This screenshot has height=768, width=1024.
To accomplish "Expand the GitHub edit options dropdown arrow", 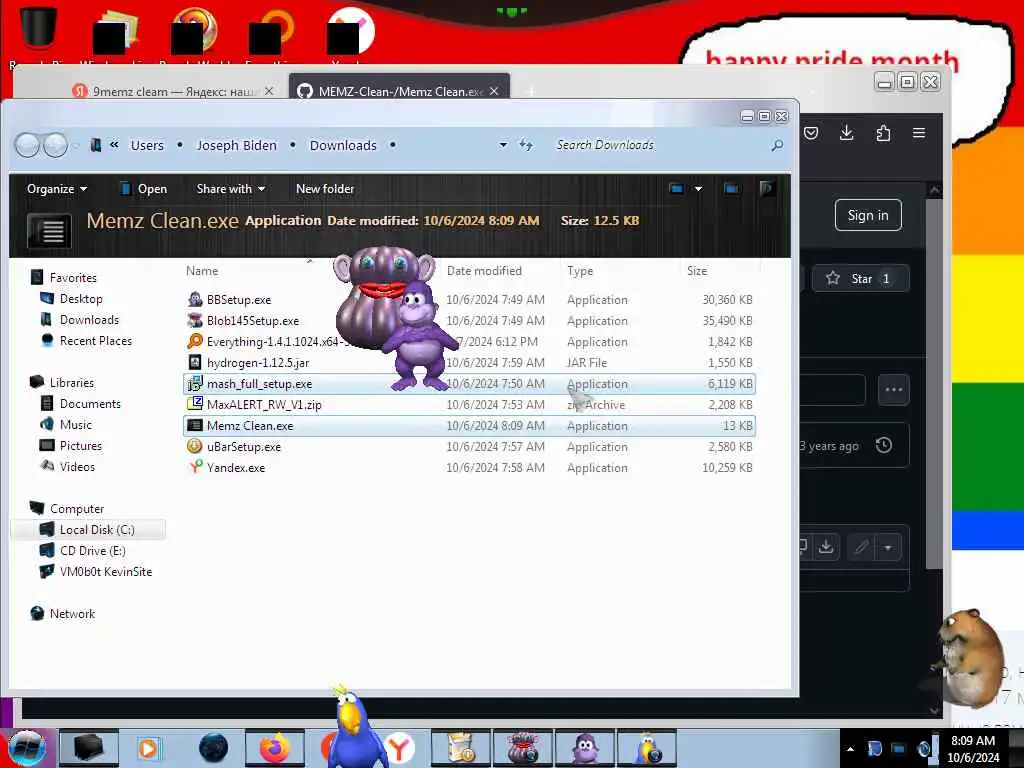I will 888,547.
